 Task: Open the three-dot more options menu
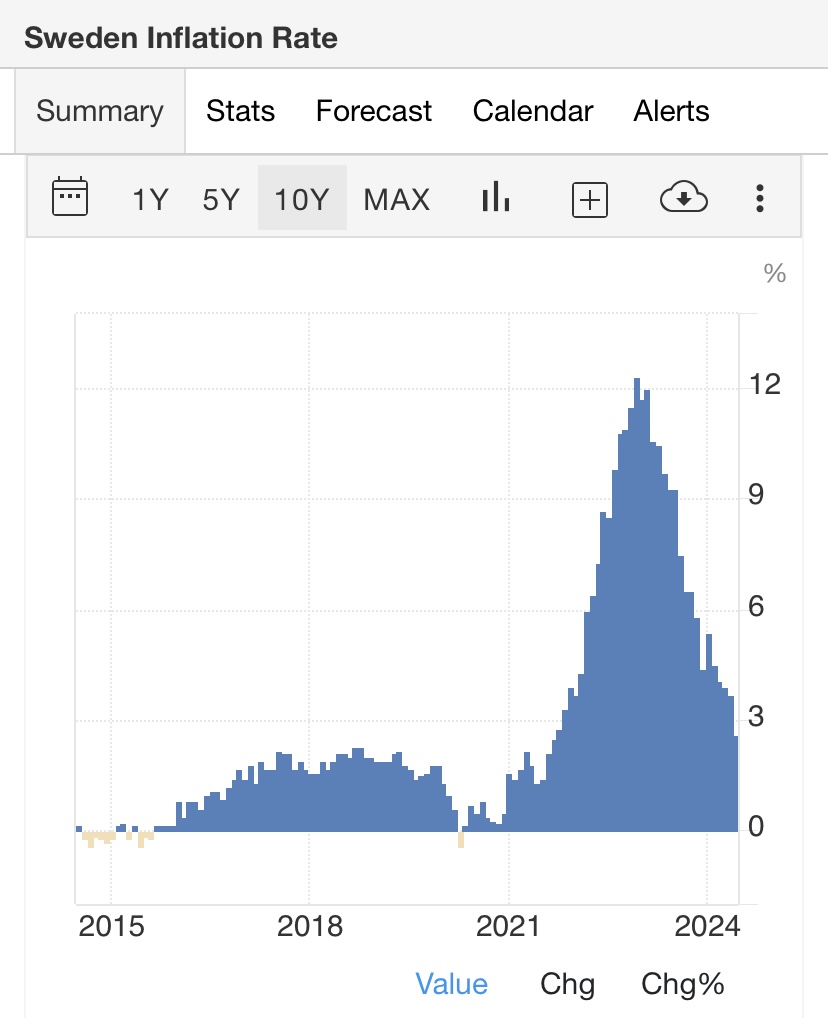760,198
